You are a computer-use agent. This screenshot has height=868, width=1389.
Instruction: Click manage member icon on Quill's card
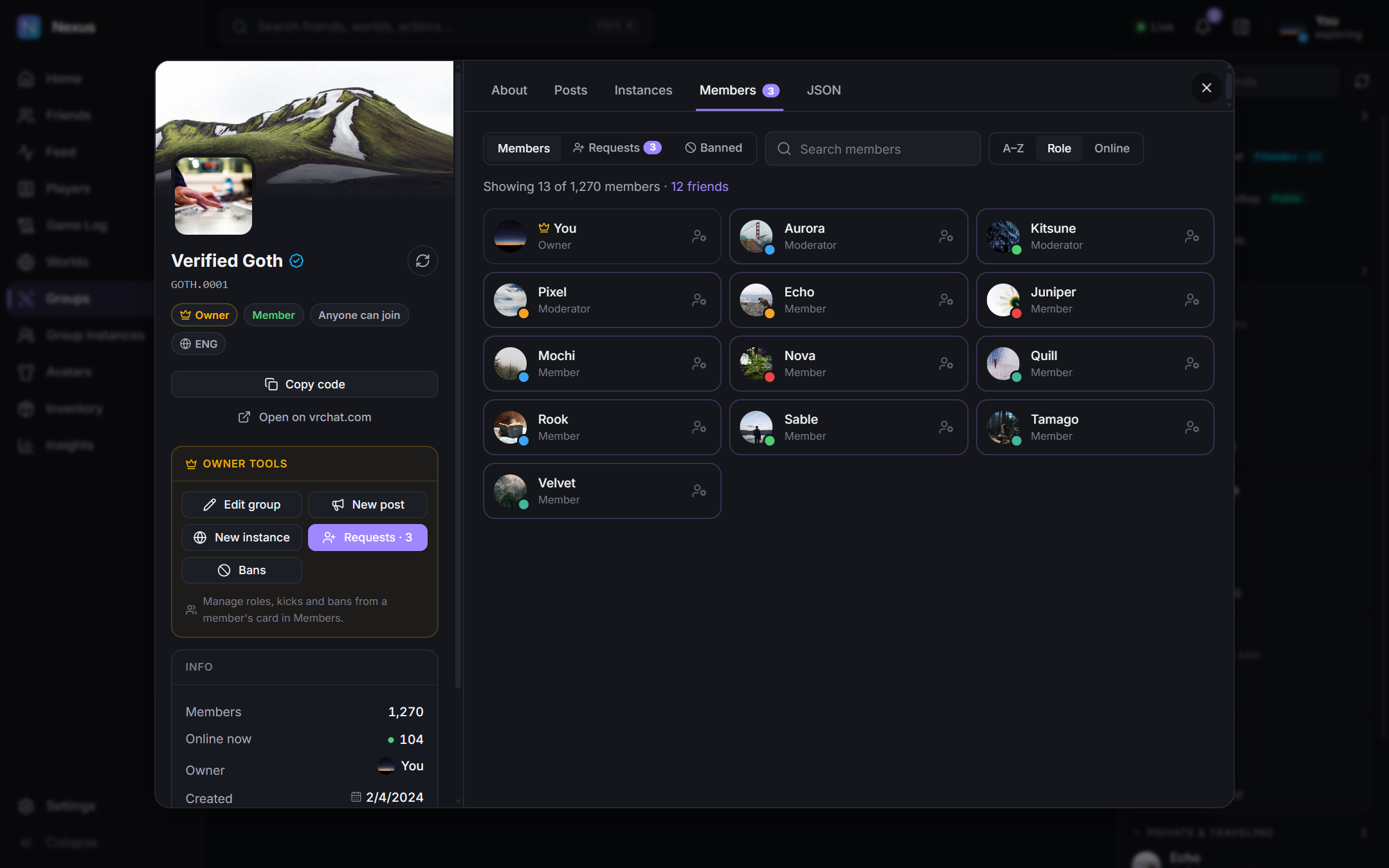click(x=1192, y=363)
